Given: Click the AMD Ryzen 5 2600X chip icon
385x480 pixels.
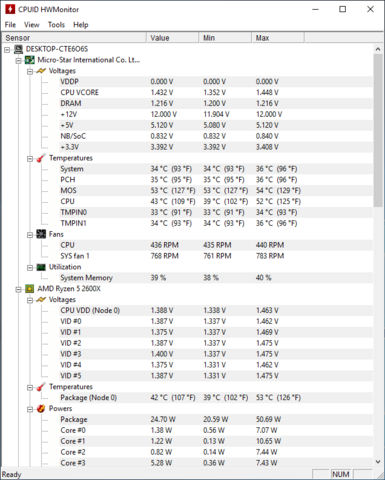Looking at the screenshot, I should pyautogui.click(x=30, y=289).
